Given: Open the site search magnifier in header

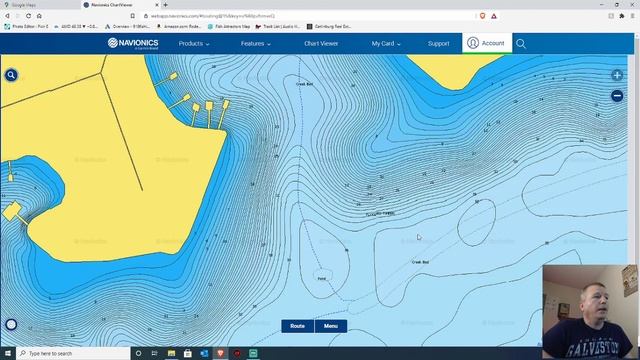Looking at the screenshot, I should click(x=521, y=44).
